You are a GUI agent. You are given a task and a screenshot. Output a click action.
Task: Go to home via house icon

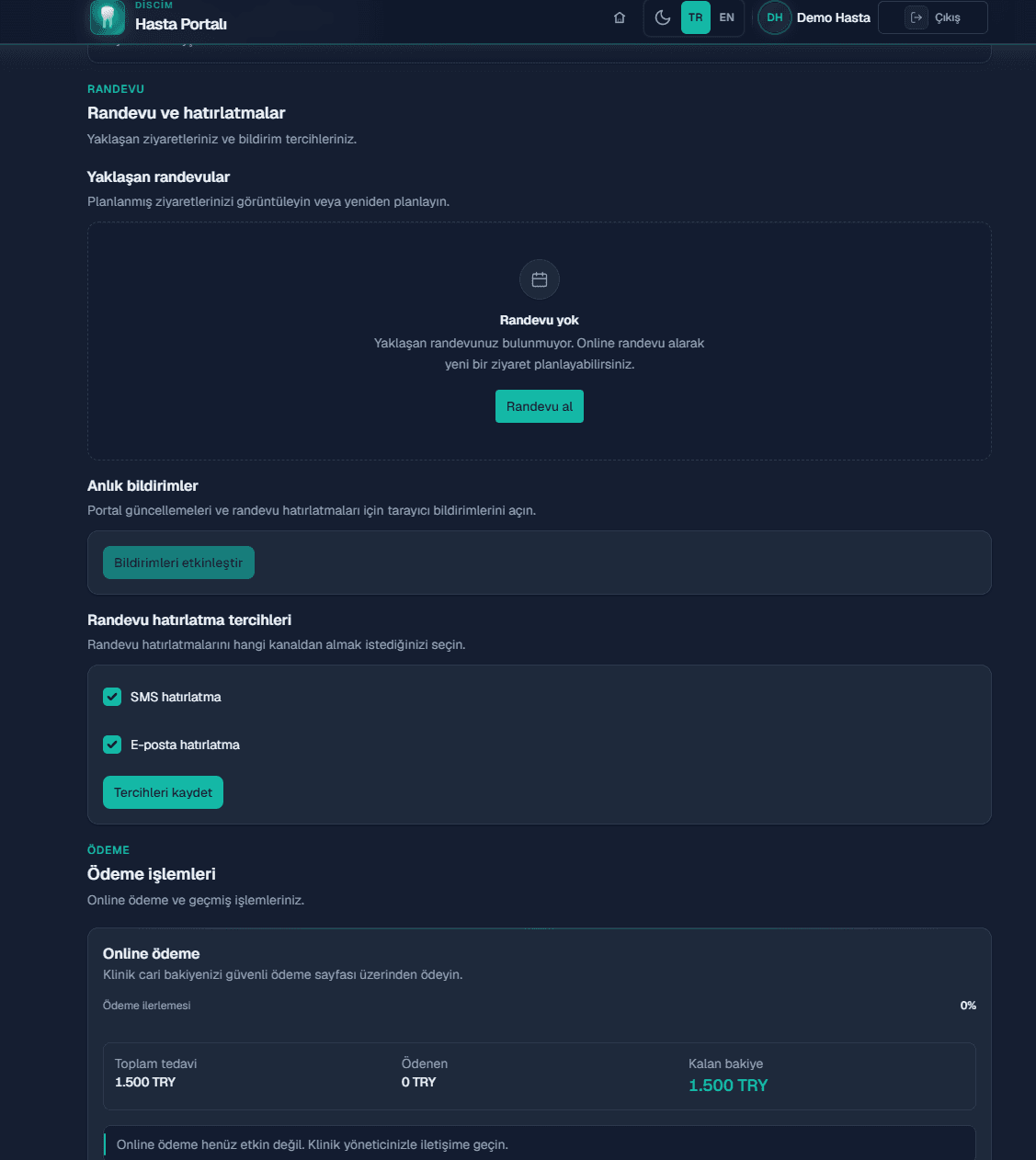click(620, 17)
